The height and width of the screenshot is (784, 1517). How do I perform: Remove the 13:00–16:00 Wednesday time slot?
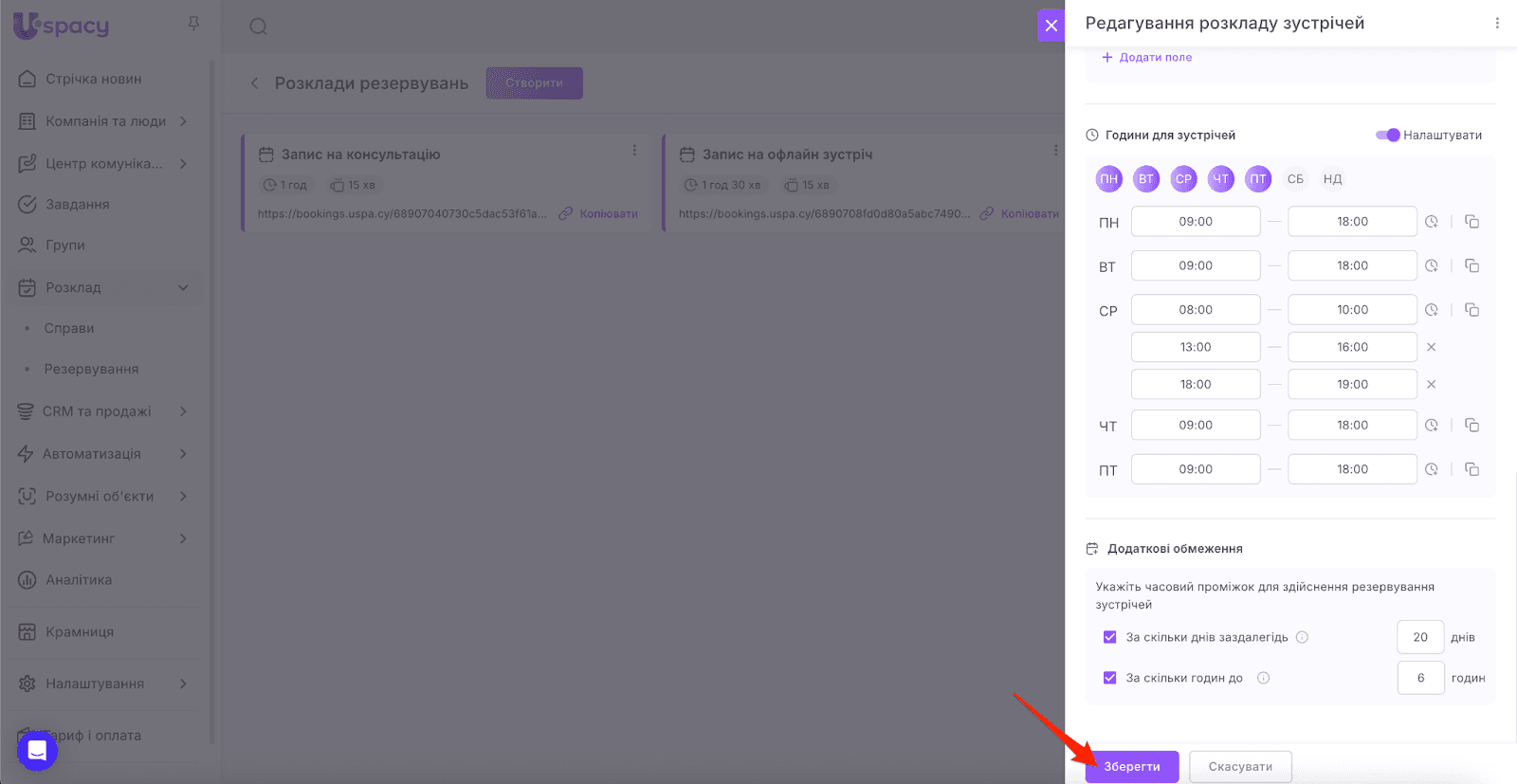click(x=1432, y=347)
